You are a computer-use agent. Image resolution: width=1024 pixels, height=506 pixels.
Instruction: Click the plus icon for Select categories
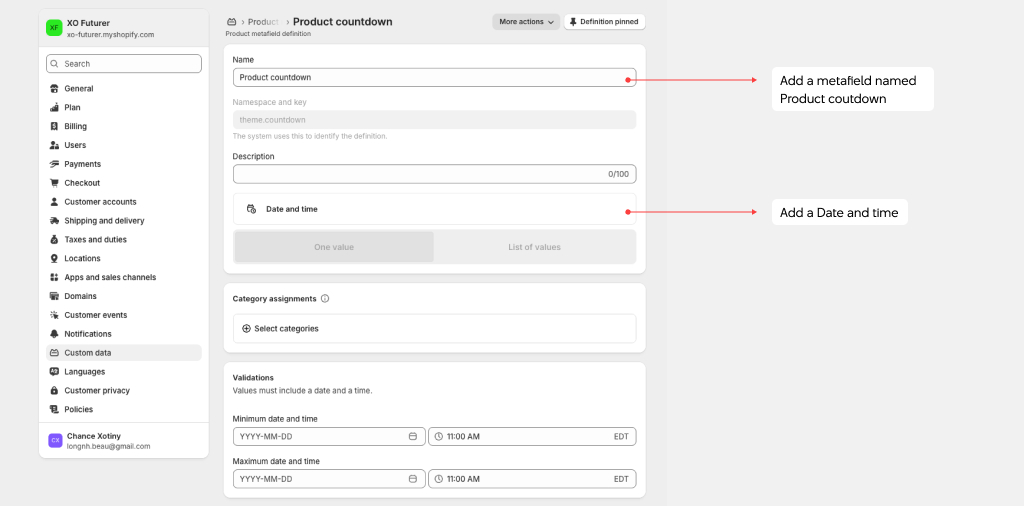[x=246, y=328]
